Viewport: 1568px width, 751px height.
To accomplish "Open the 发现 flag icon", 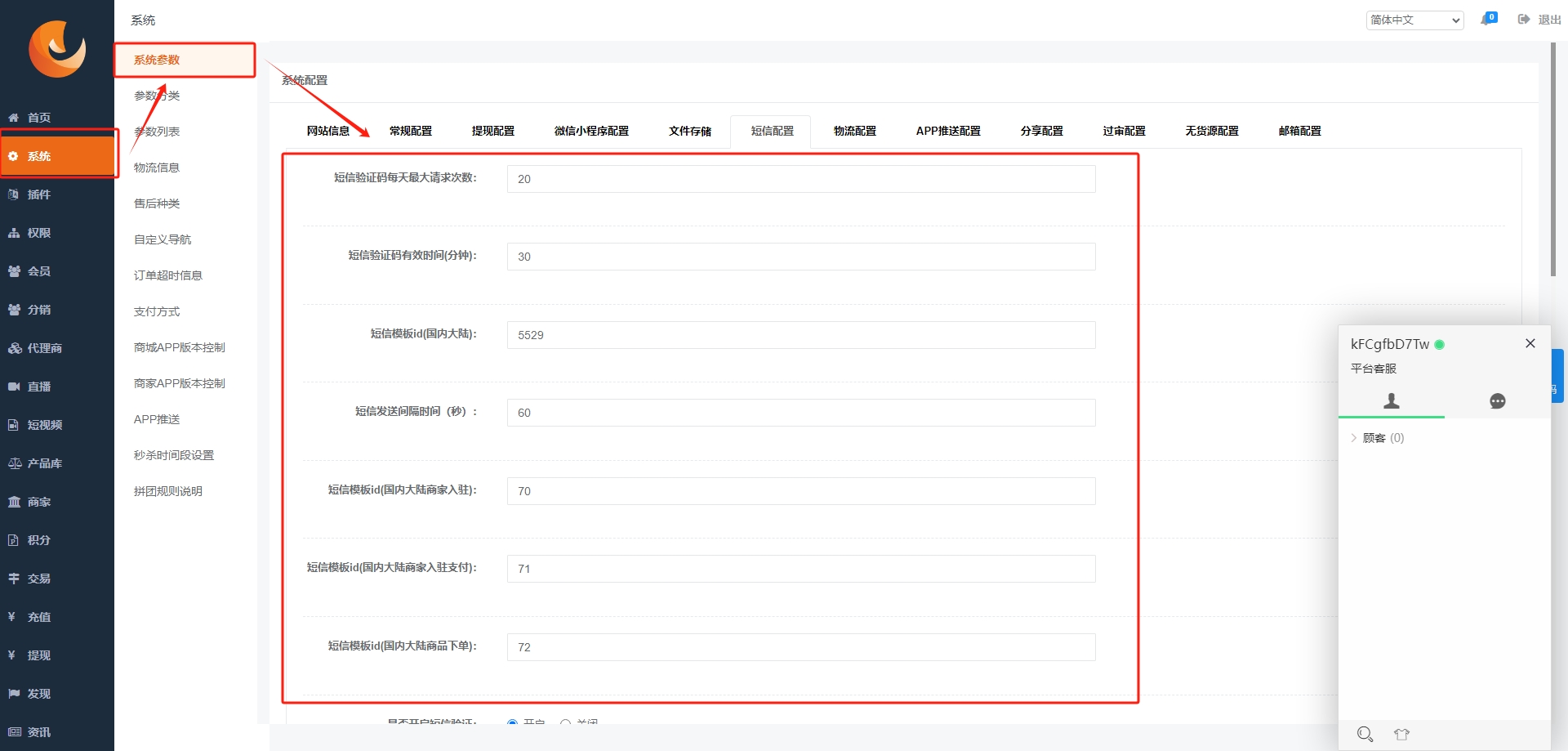I will 14,694.
